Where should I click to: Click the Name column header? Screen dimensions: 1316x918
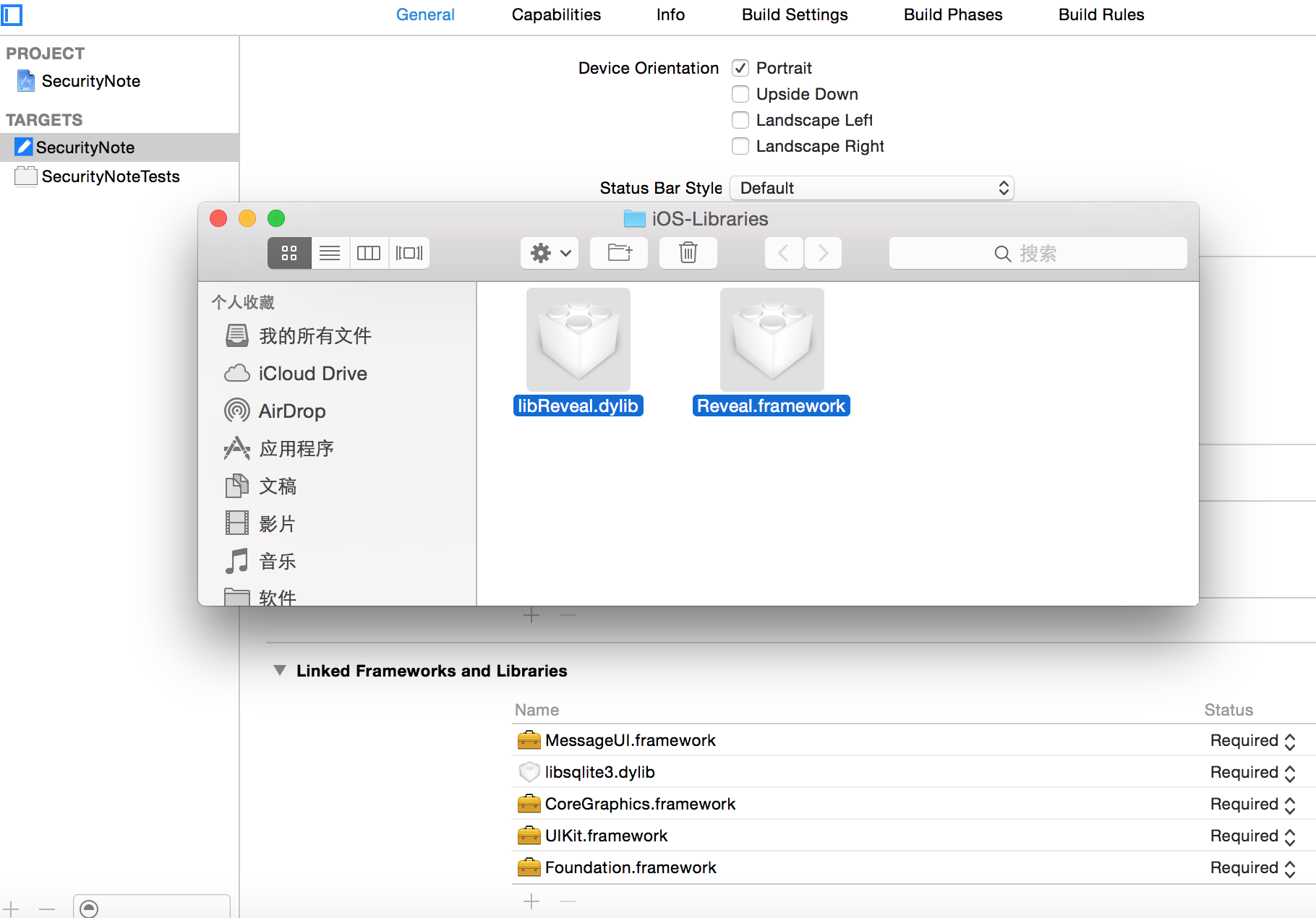click(x=537, y=710)
